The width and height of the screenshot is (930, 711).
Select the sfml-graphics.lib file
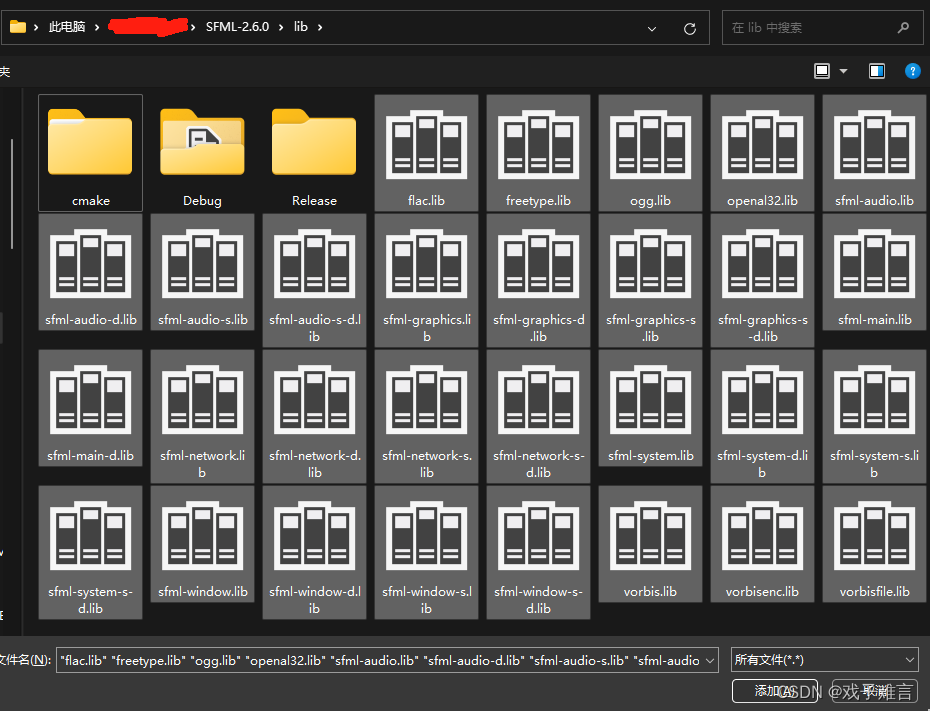[426, 280]
